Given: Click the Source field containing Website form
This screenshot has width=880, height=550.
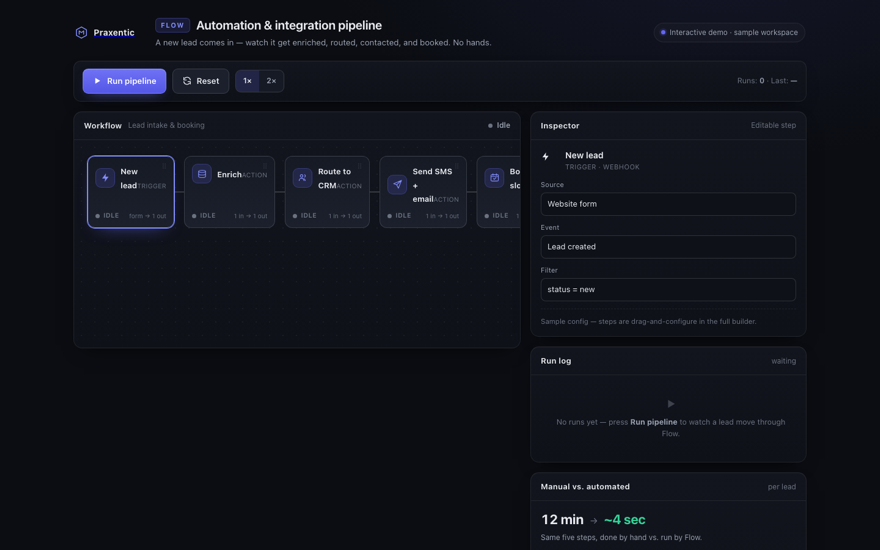Looking at the screenshot, I should point(668,204).
